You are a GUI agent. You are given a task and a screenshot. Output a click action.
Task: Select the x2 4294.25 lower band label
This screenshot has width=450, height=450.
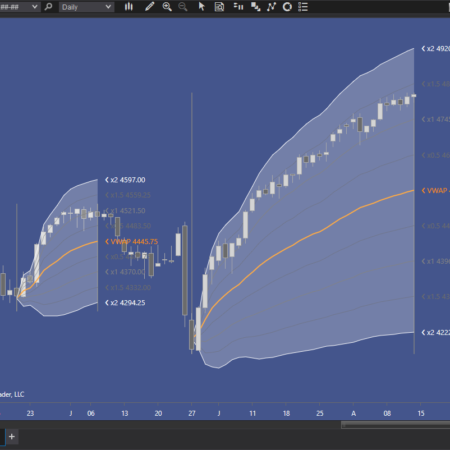(x=125, y=303)
